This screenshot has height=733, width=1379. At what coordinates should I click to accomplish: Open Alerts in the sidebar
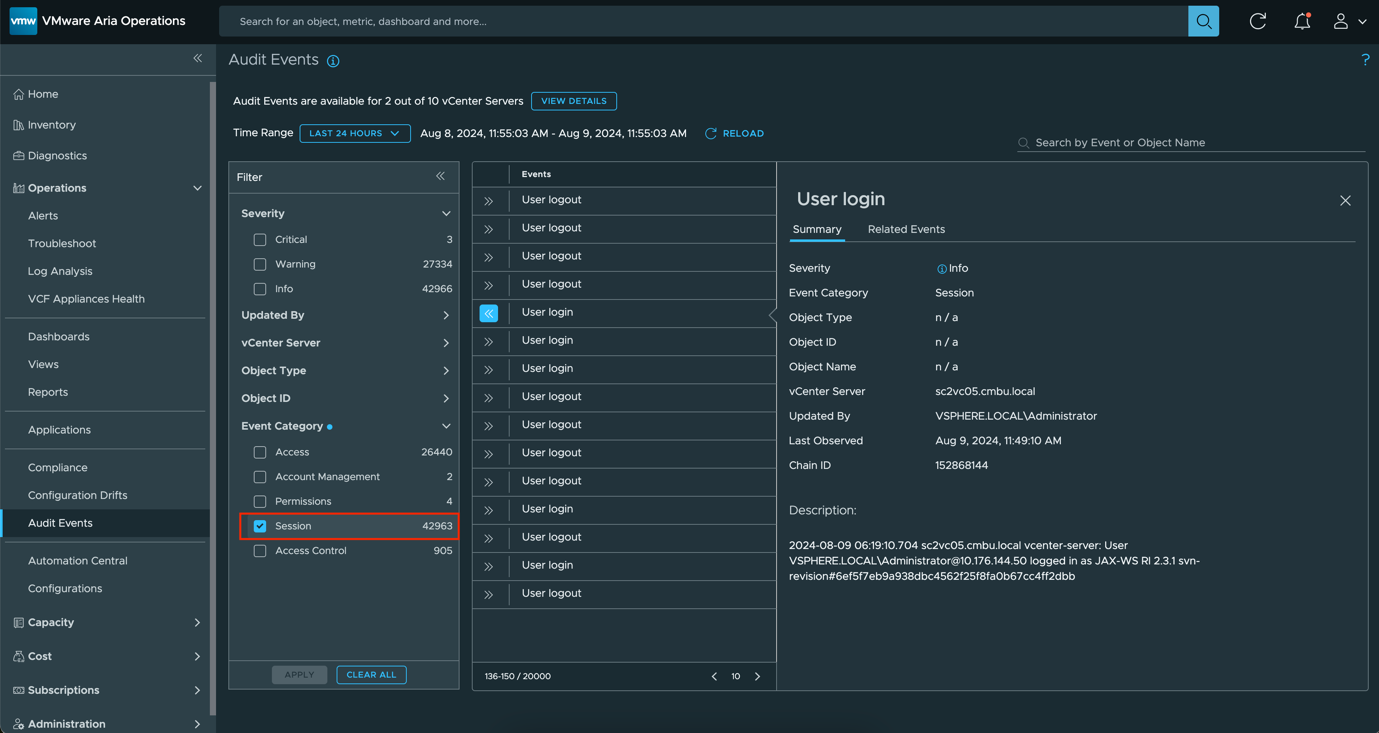pos(43,216)
